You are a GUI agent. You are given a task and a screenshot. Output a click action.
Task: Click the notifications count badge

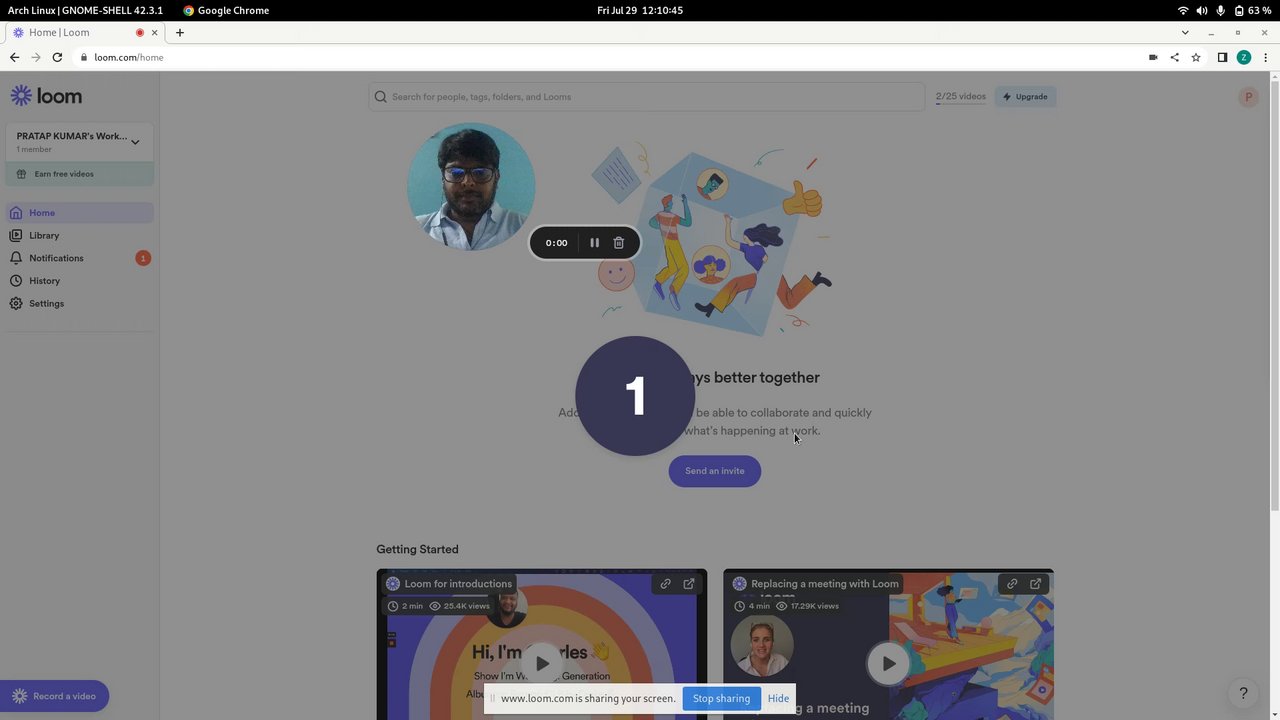[143, 258]
